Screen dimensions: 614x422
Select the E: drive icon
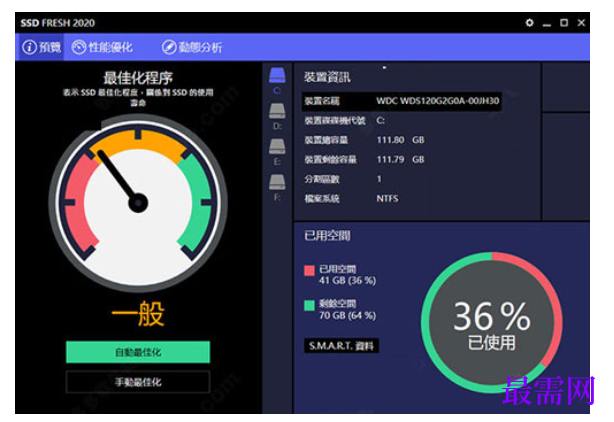[x=277, y=152]
